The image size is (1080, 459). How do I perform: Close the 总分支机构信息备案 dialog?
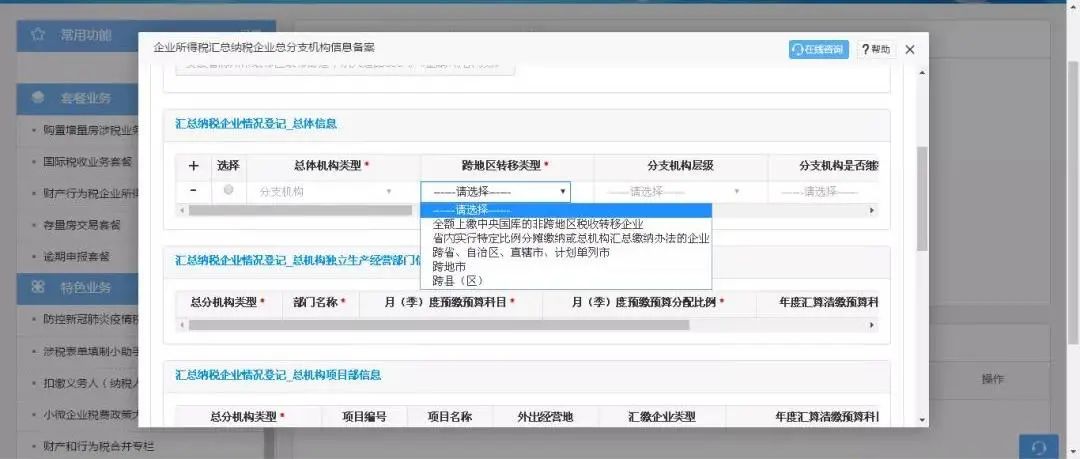click(909, 49)
